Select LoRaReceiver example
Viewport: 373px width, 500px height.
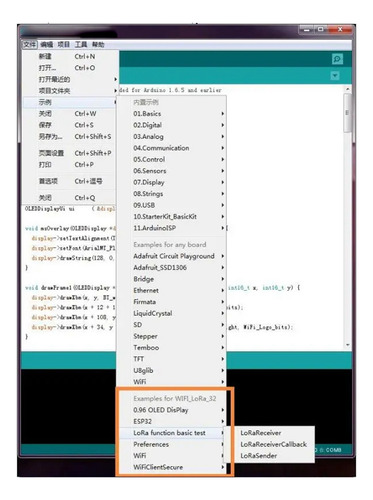point(261,433)
